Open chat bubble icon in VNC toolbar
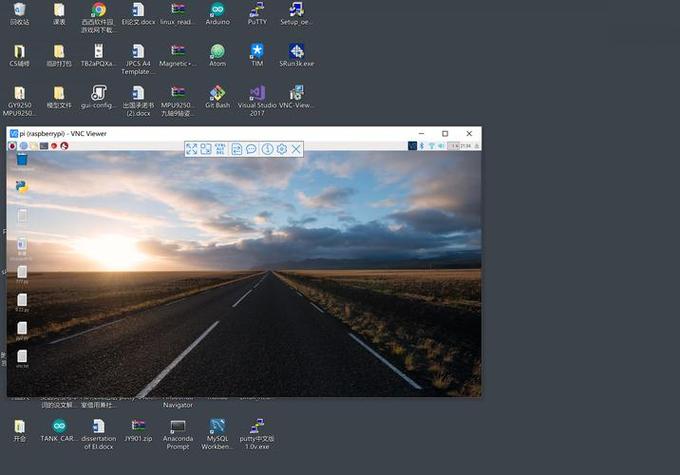Viewport: 680px width, 475px height. point(251,149)
